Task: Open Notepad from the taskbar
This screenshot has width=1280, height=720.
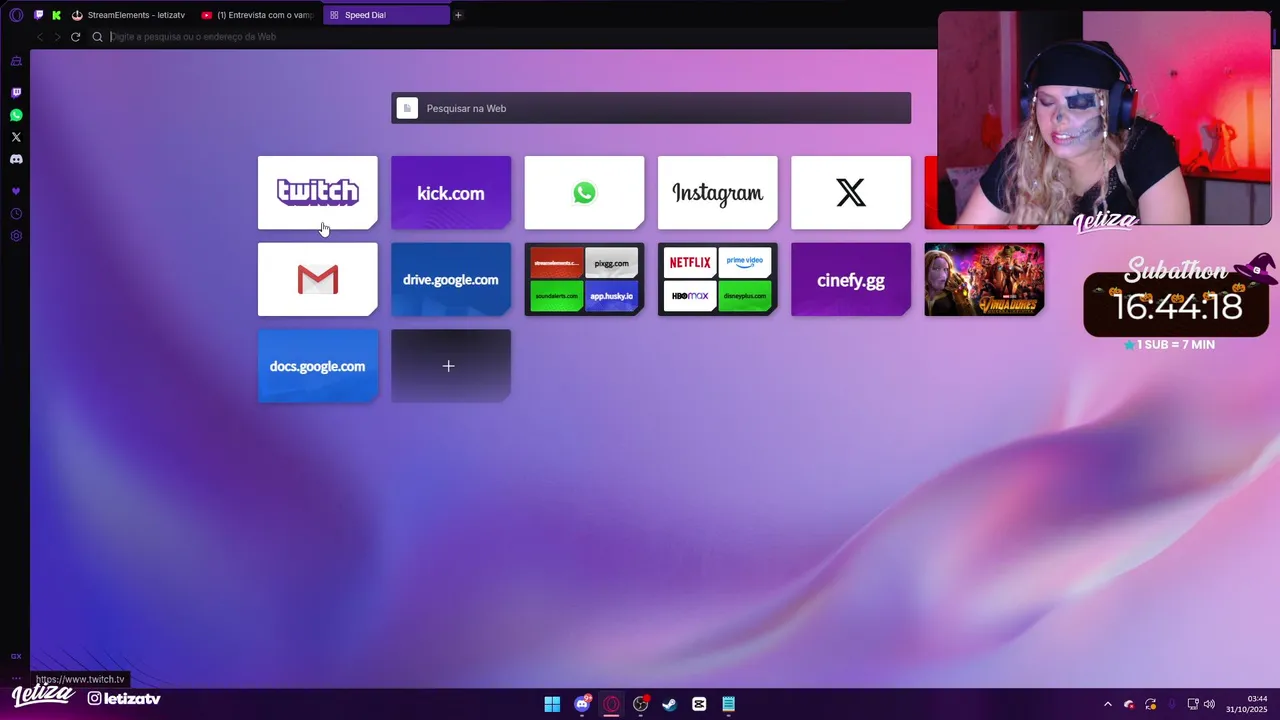Action: [x=729, y=704]
